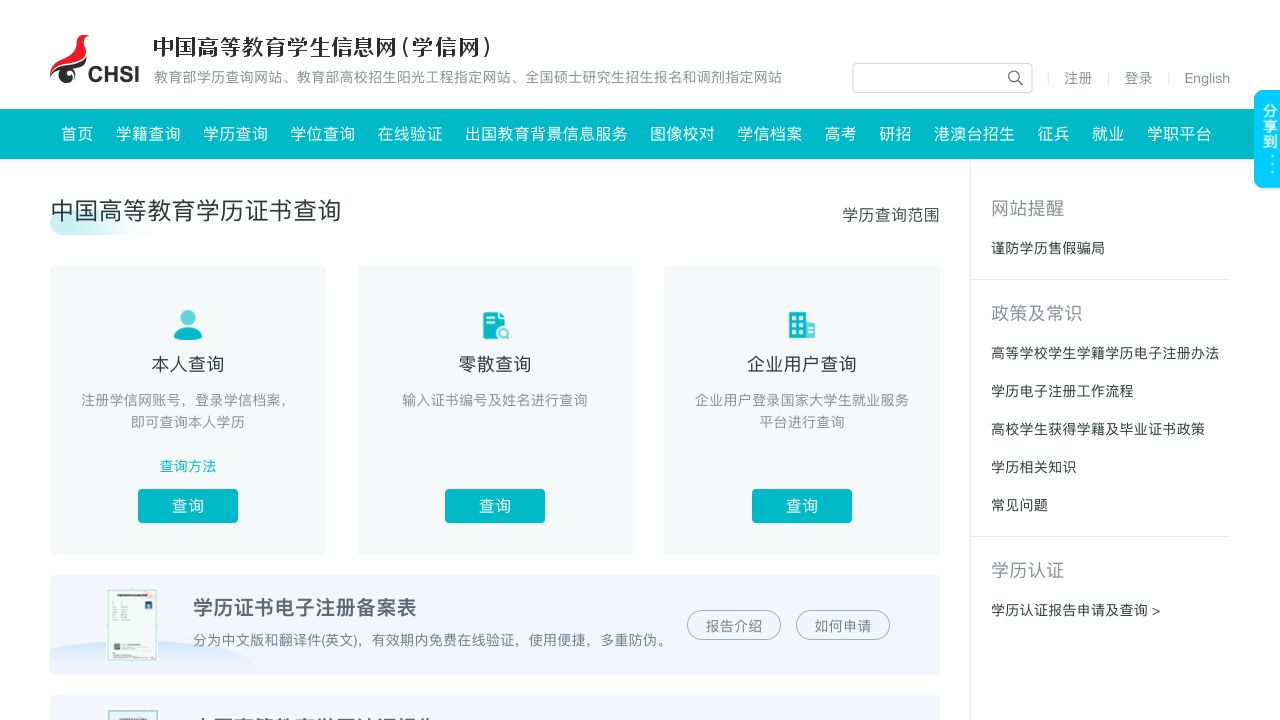The height and width of the screenshot is (720, 1280).
Task: Click 查询方法 link under 本人查询
Action: (188, 466)
